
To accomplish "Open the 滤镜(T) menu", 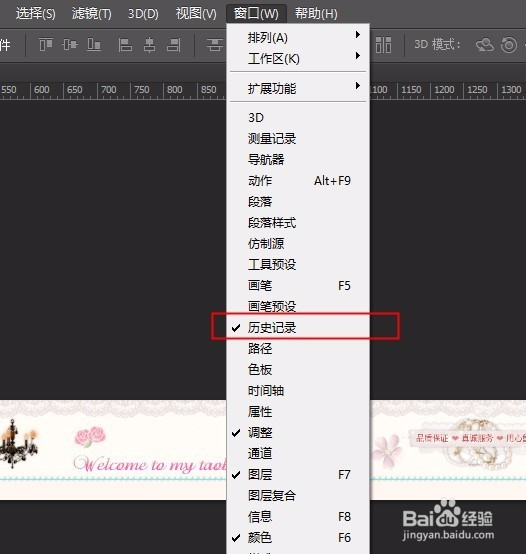I will point(91,14).
